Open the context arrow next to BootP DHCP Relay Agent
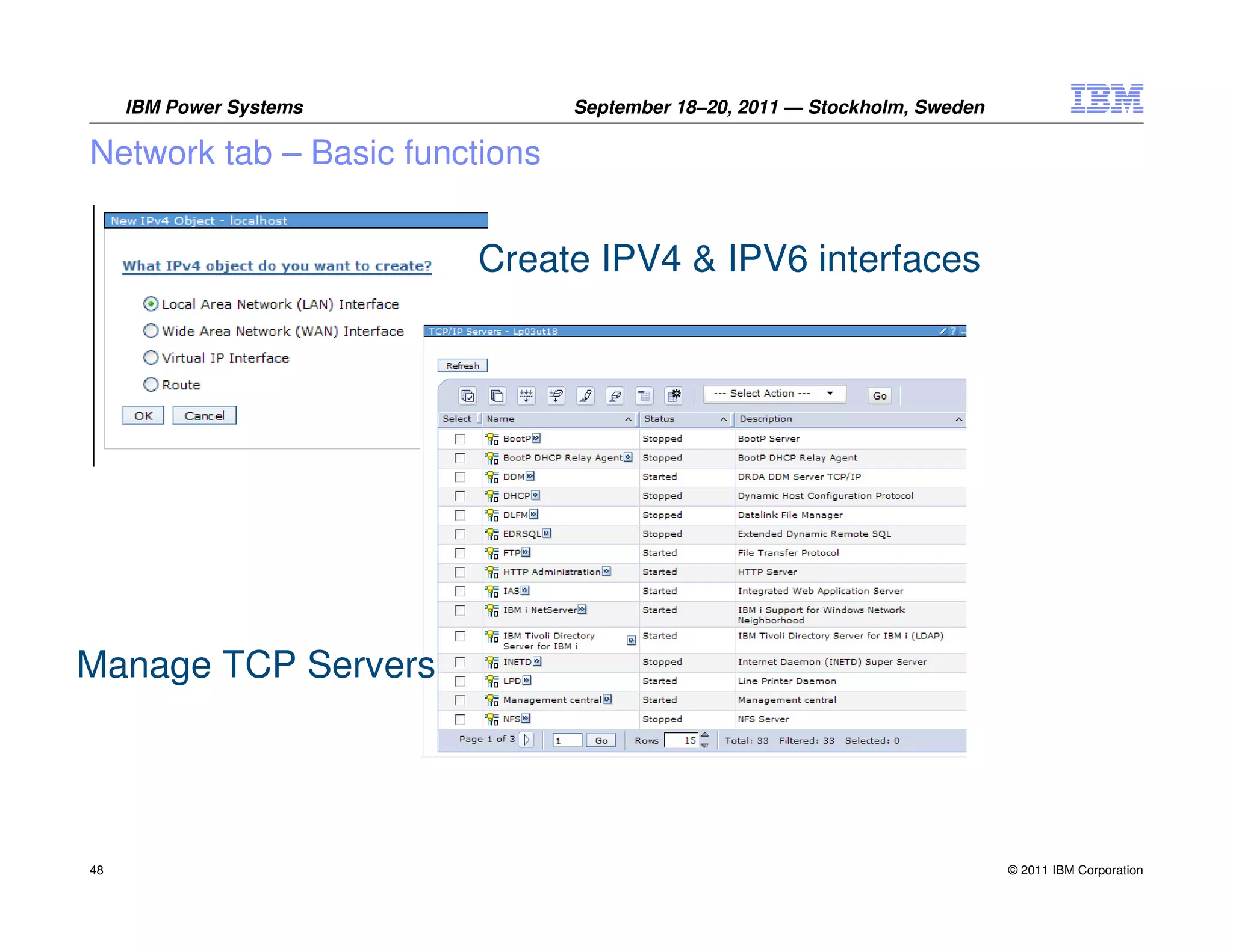Image resolution: width=1233 pixels, height=952 pixels. [x=629, y=457]
